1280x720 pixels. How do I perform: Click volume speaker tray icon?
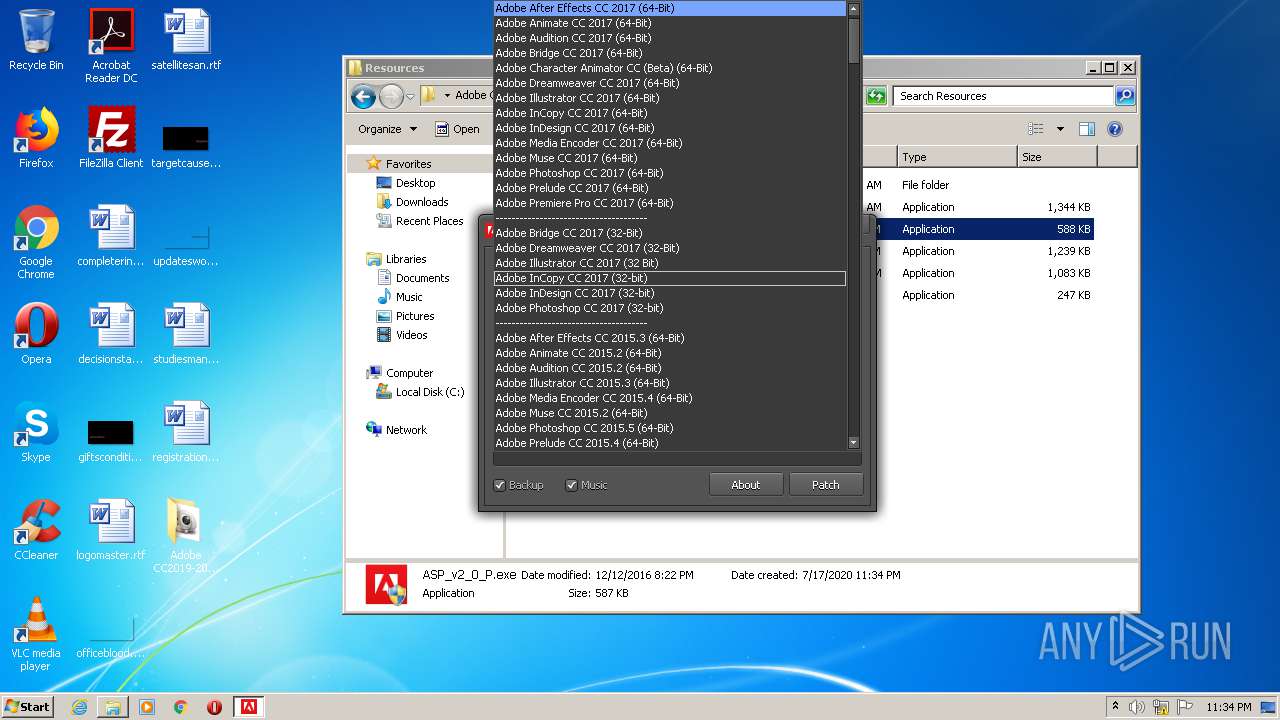click(x=1137, y=707)
